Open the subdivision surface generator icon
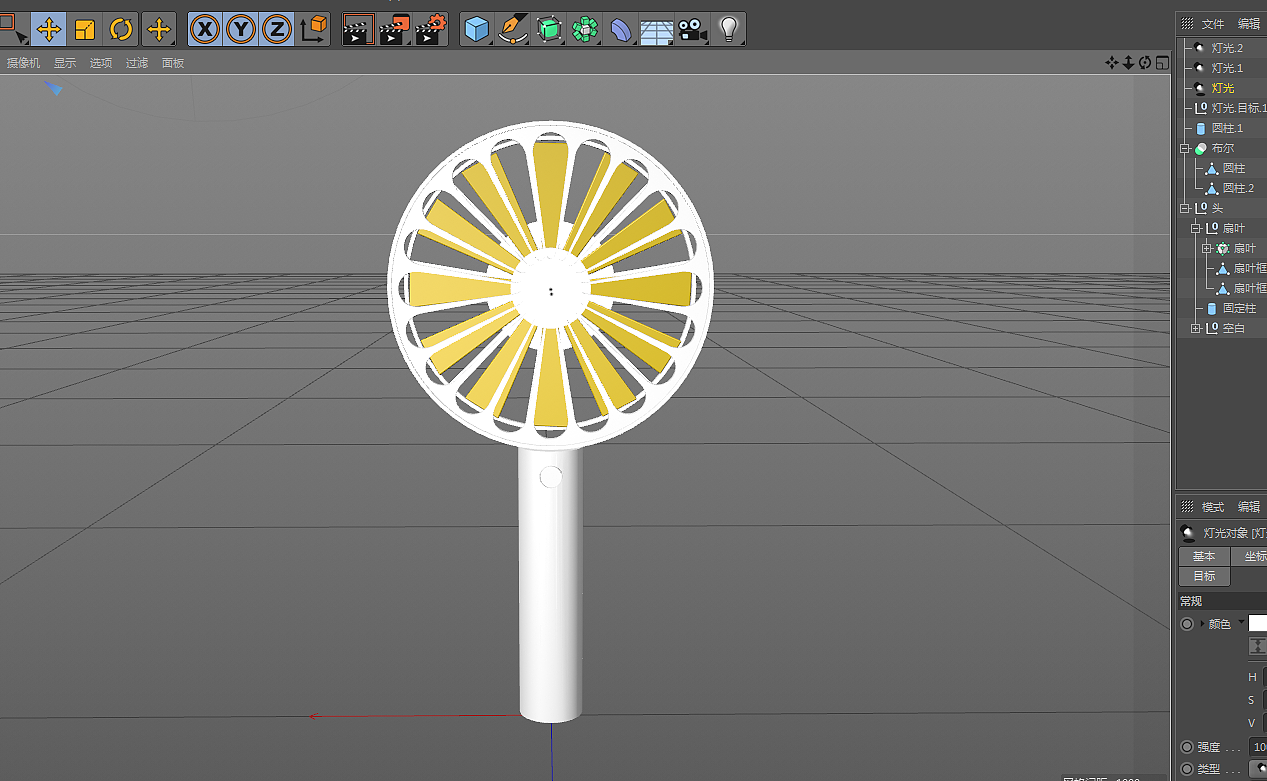 pos(549,29)
